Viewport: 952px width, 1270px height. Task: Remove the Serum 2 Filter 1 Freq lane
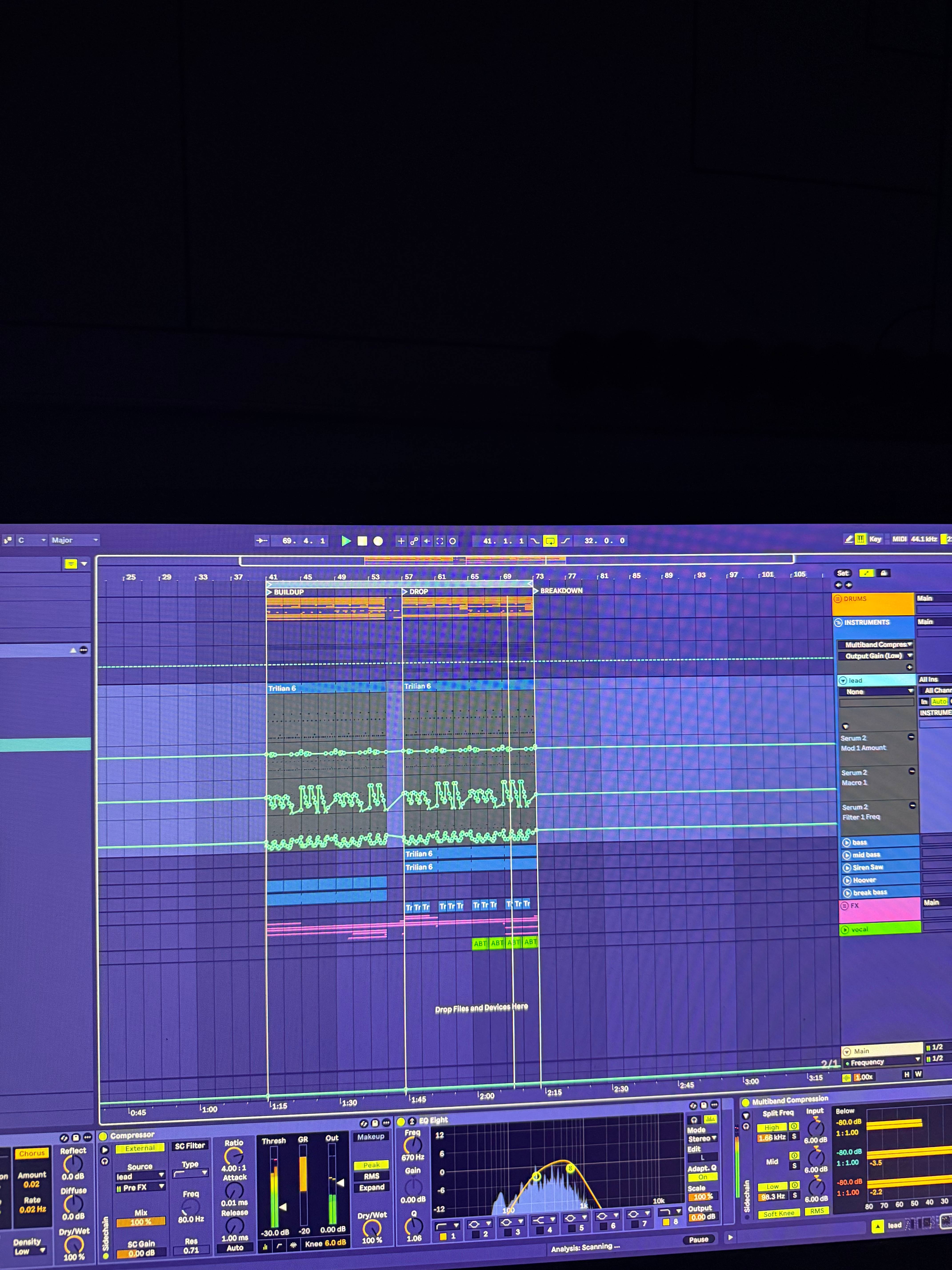coord(912,806)
